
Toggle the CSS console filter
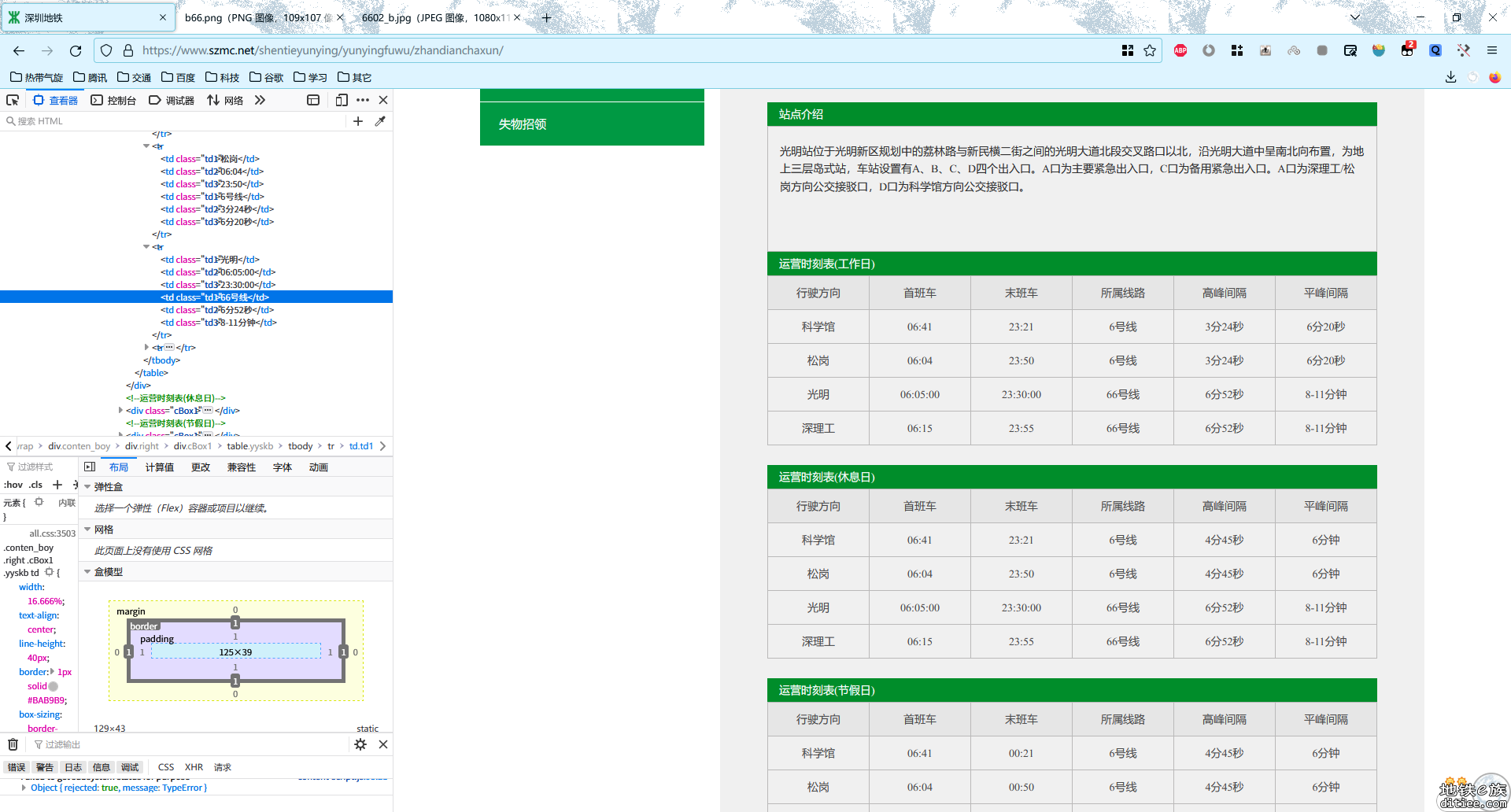(166, 767)
